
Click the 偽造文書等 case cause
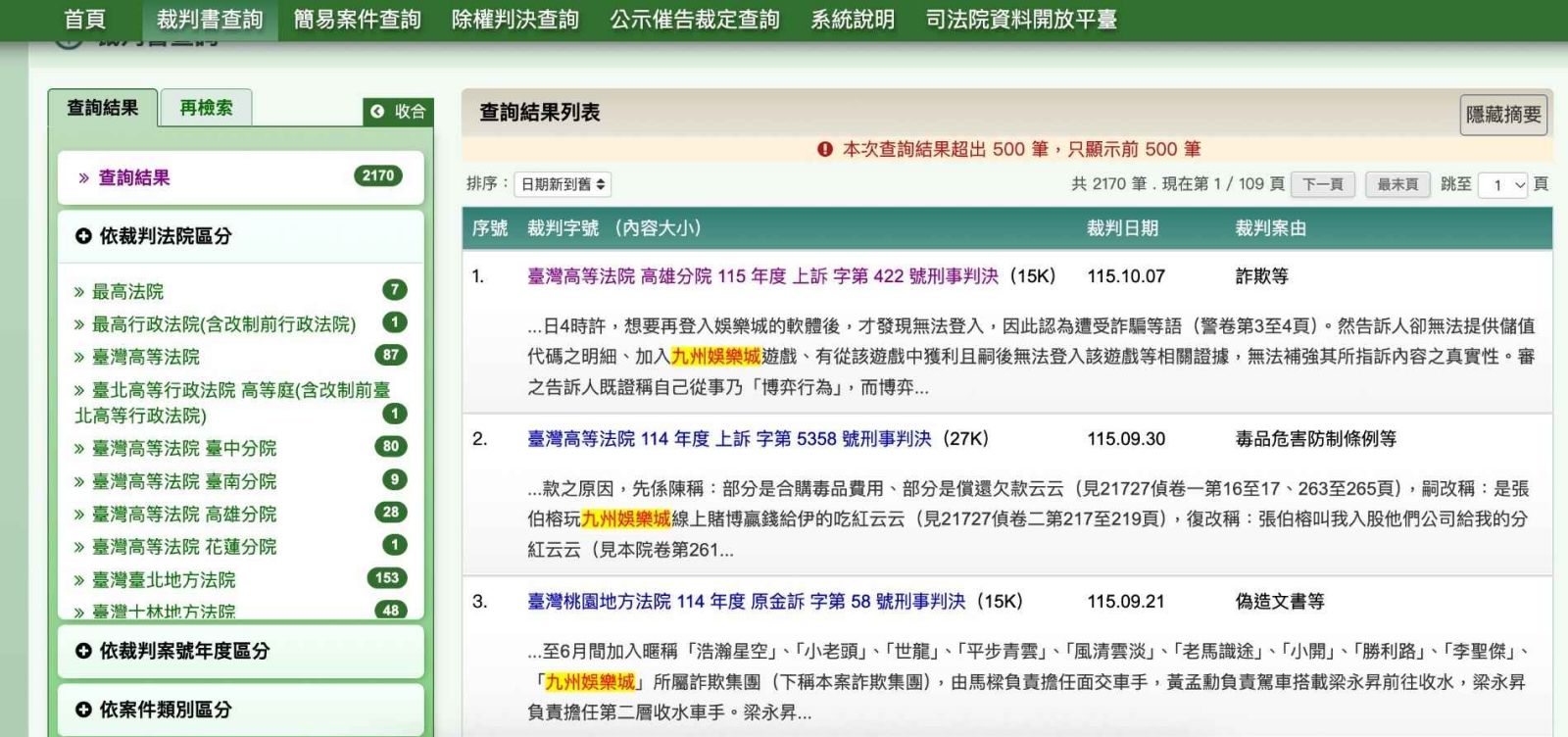tap(1279, 602)
